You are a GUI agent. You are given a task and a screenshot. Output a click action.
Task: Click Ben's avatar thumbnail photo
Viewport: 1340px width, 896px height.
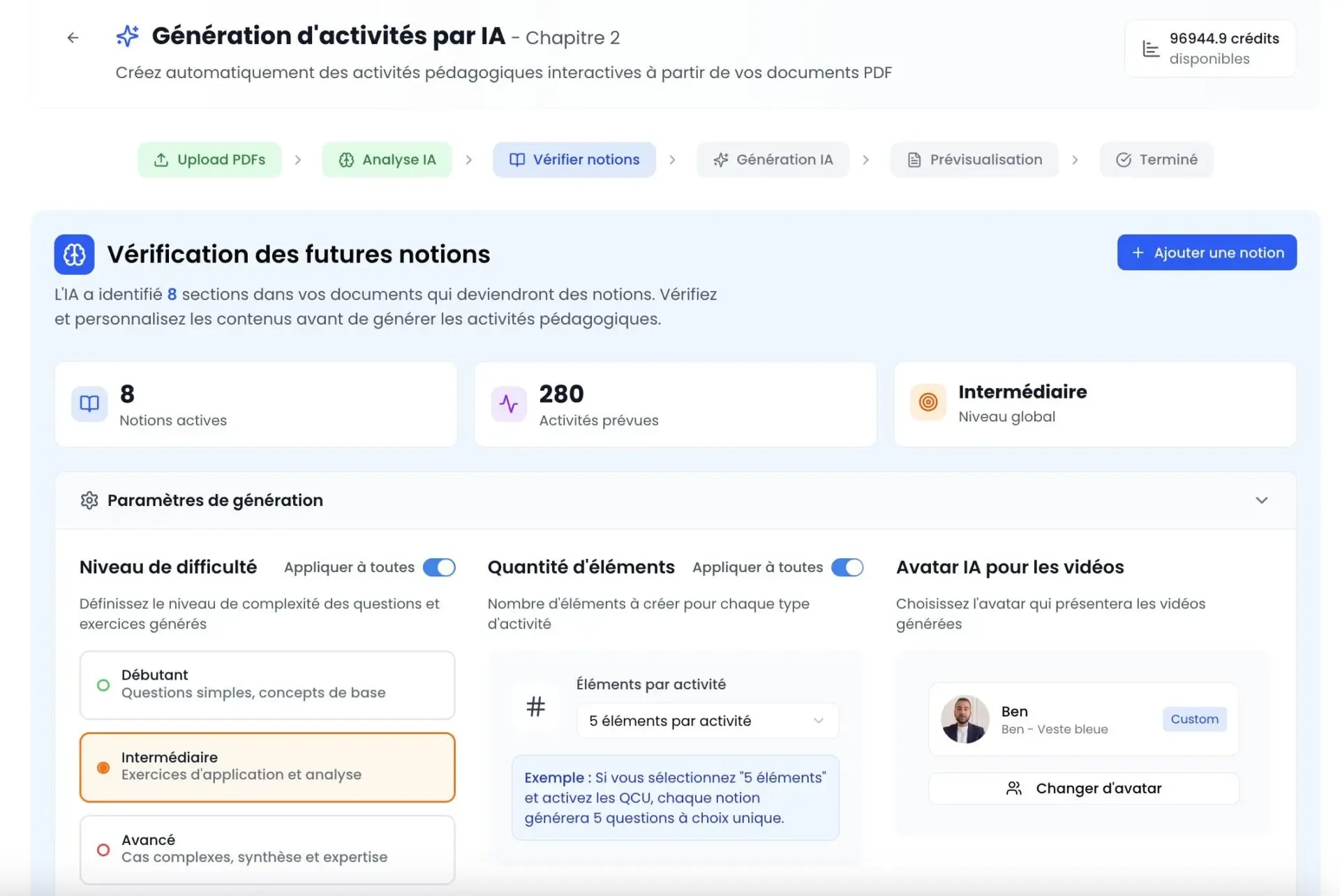point(965,719)
